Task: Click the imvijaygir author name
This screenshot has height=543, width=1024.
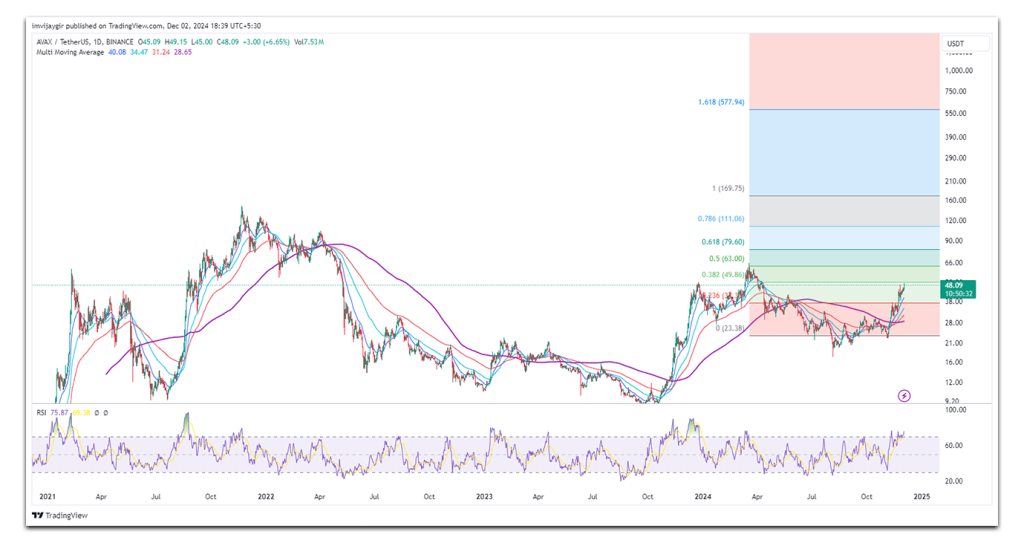Action: tap(48, 26)
